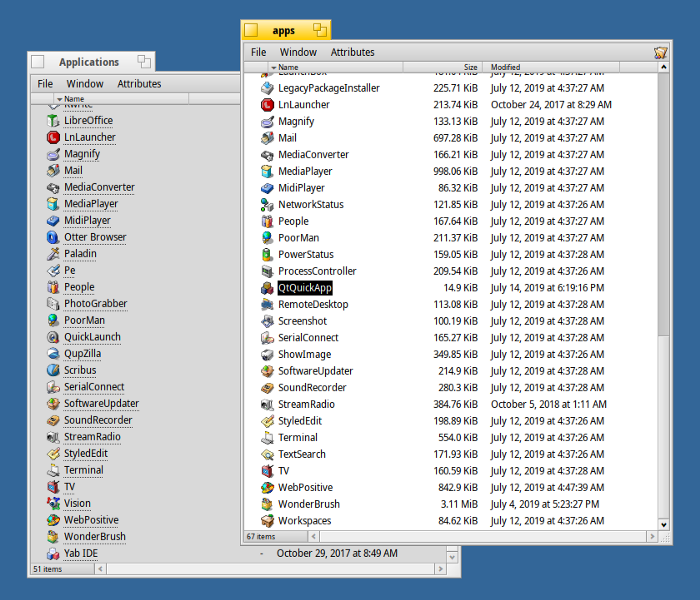Select the Magnify icon in apps window
Viewport: 700px width, 600px height.
click(267, 121)
